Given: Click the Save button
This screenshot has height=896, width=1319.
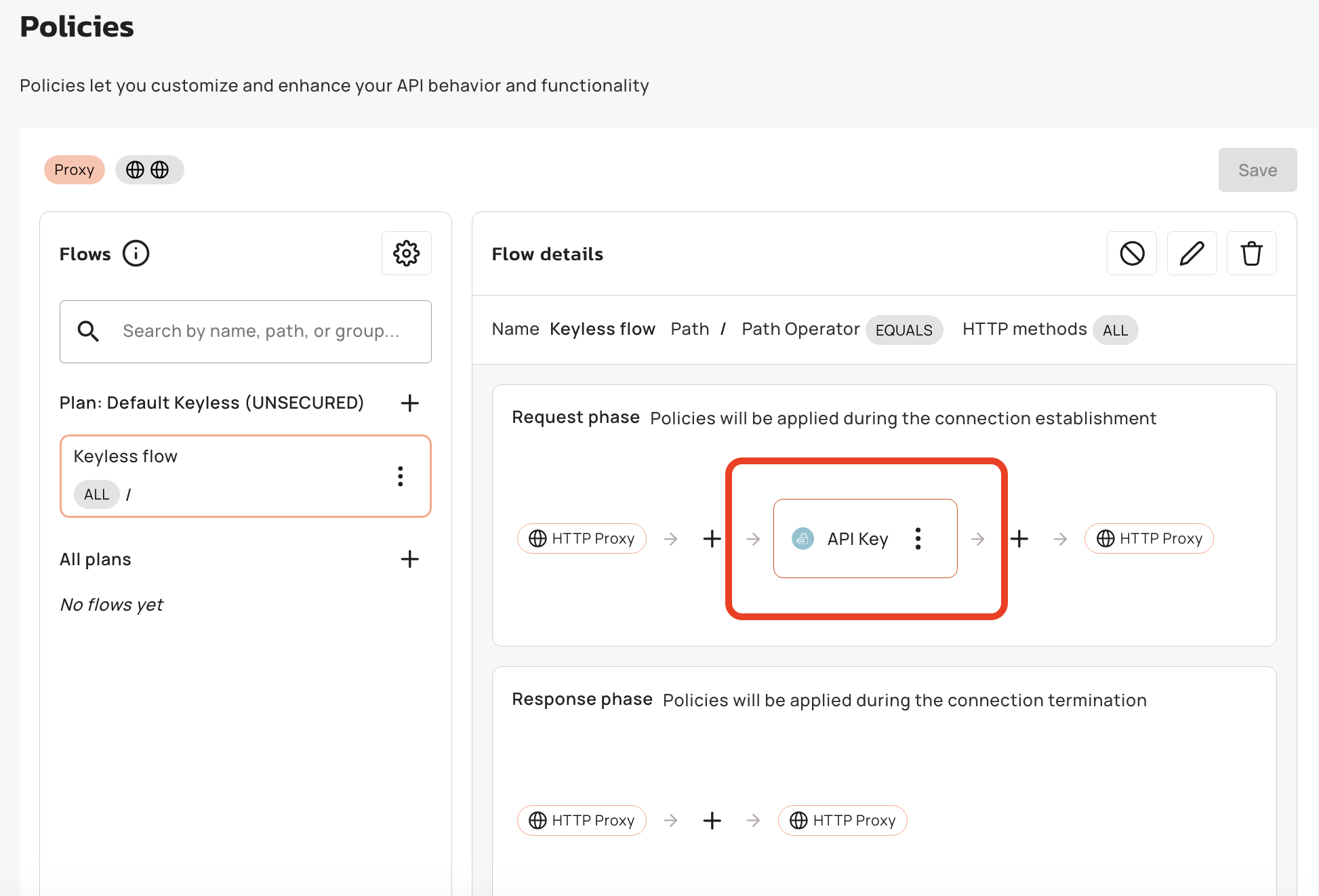Looking at the screenshot, I should pyautogui.click(x=1257, y=170).
